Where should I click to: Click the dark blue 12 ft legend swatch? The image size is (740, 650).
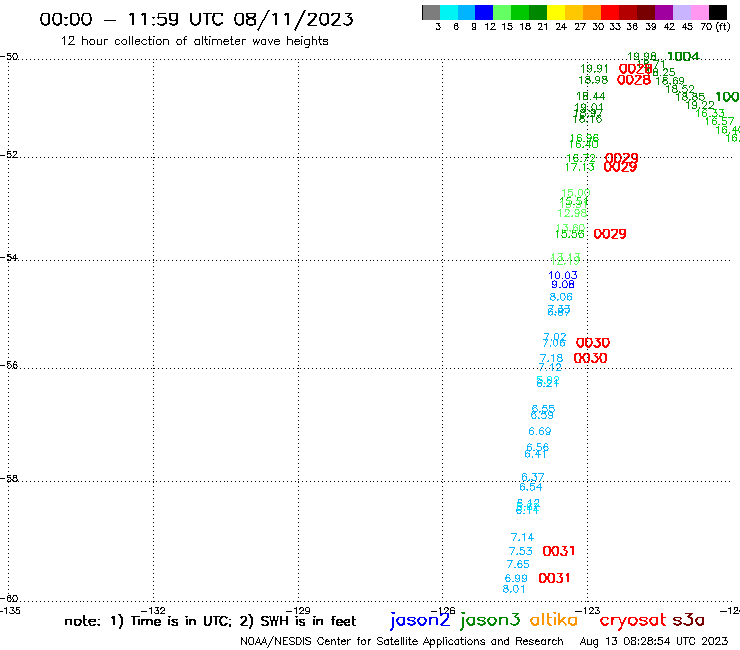point(484,12)
